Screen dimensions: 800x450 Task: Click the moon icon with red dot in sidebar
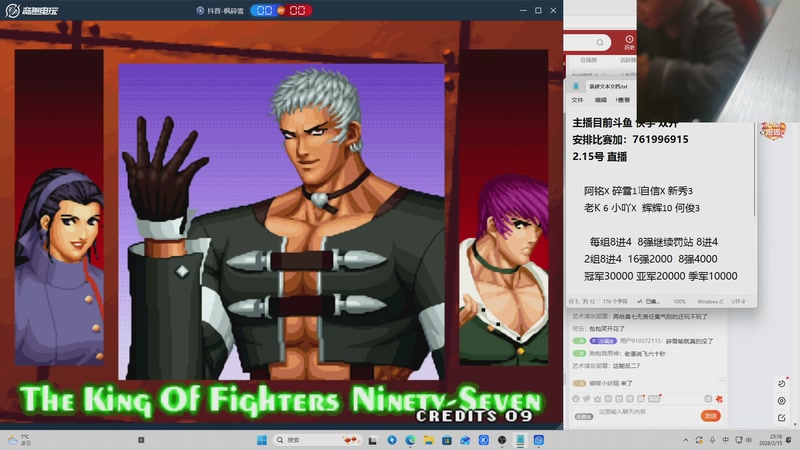point(782,384)
